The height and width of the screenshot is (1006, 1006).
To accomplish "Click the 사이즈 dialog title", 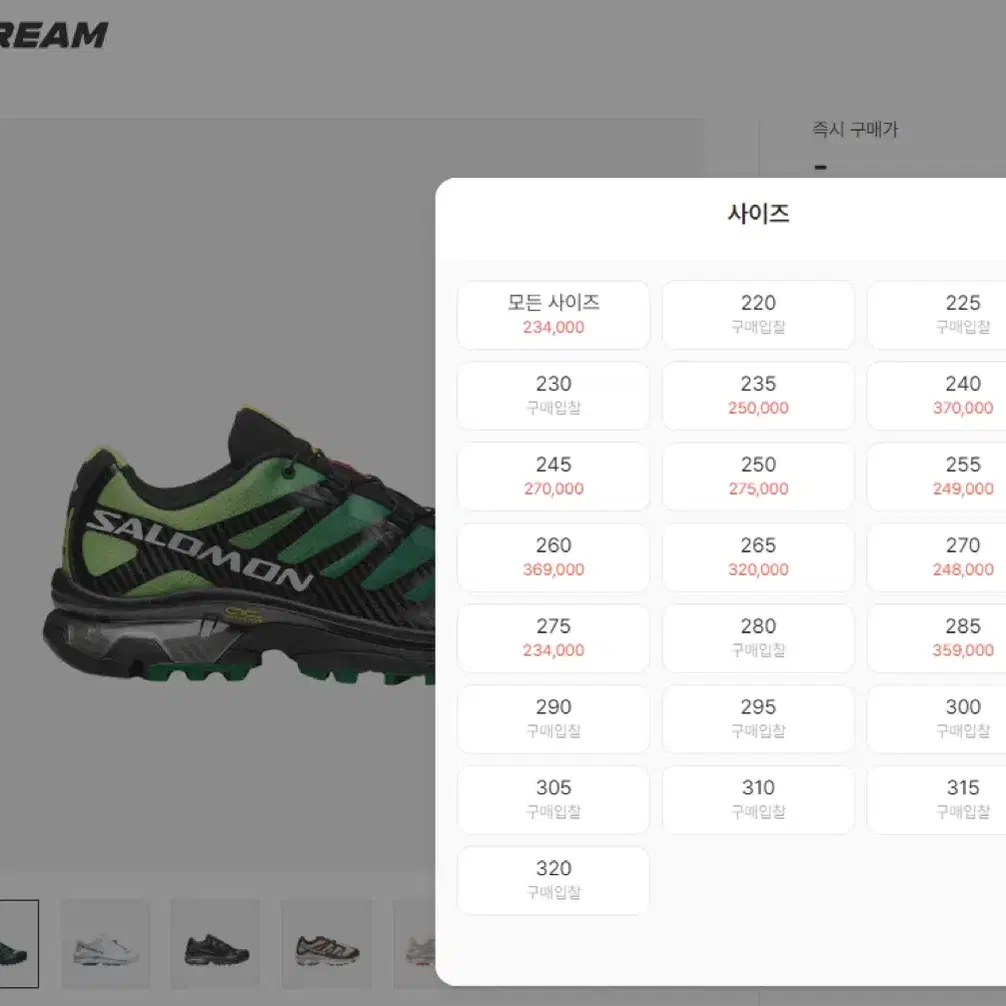I will [758, 214].
